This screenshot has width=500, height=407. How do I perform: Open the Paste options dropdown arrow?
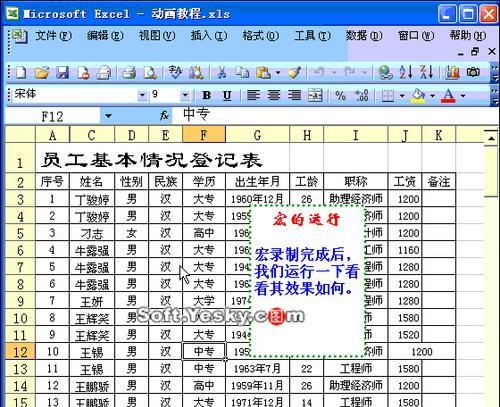[x=278, y=72]
